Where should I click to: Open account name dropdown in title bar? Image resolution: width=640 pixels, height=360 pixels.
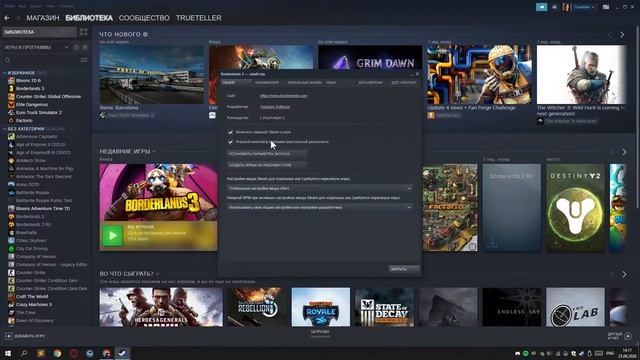pyautogui.click(x=584, y=7)
